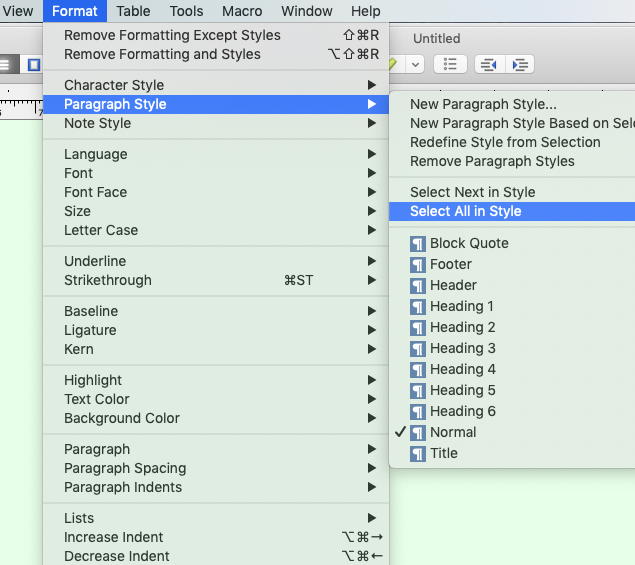Click the paragraph icon beside Heading 4

click(418, 370)
